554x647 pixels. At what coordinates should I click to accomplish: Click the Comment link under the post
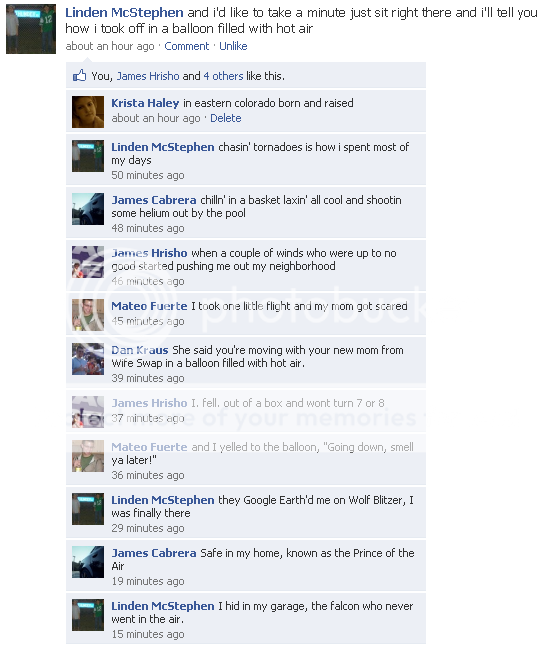pyautogui.click(x=186, y=46)
